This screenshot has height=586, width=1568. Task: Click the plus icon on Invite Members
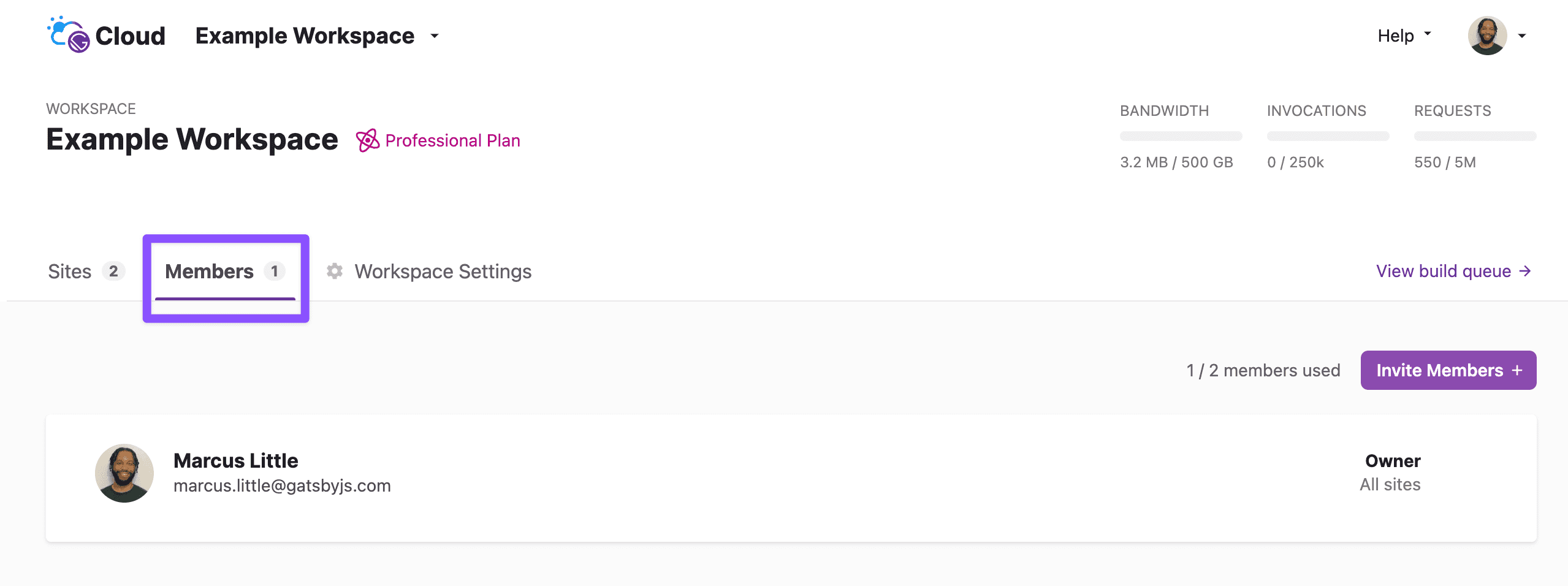pos(1517,370)
